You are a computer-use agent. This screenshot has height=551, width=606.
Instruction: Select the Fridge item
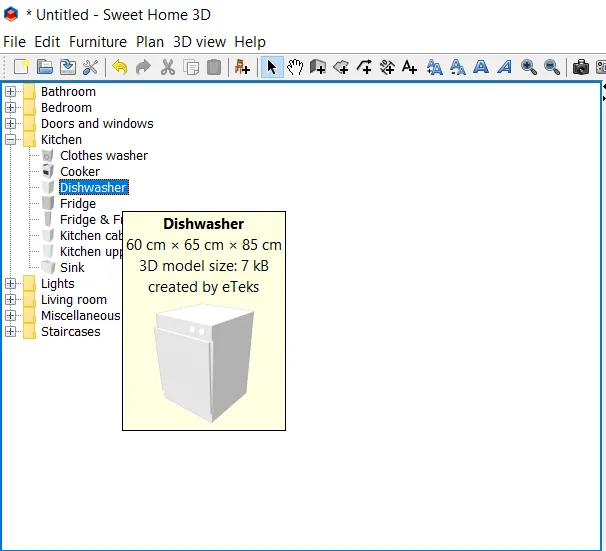tap(78, 204)
